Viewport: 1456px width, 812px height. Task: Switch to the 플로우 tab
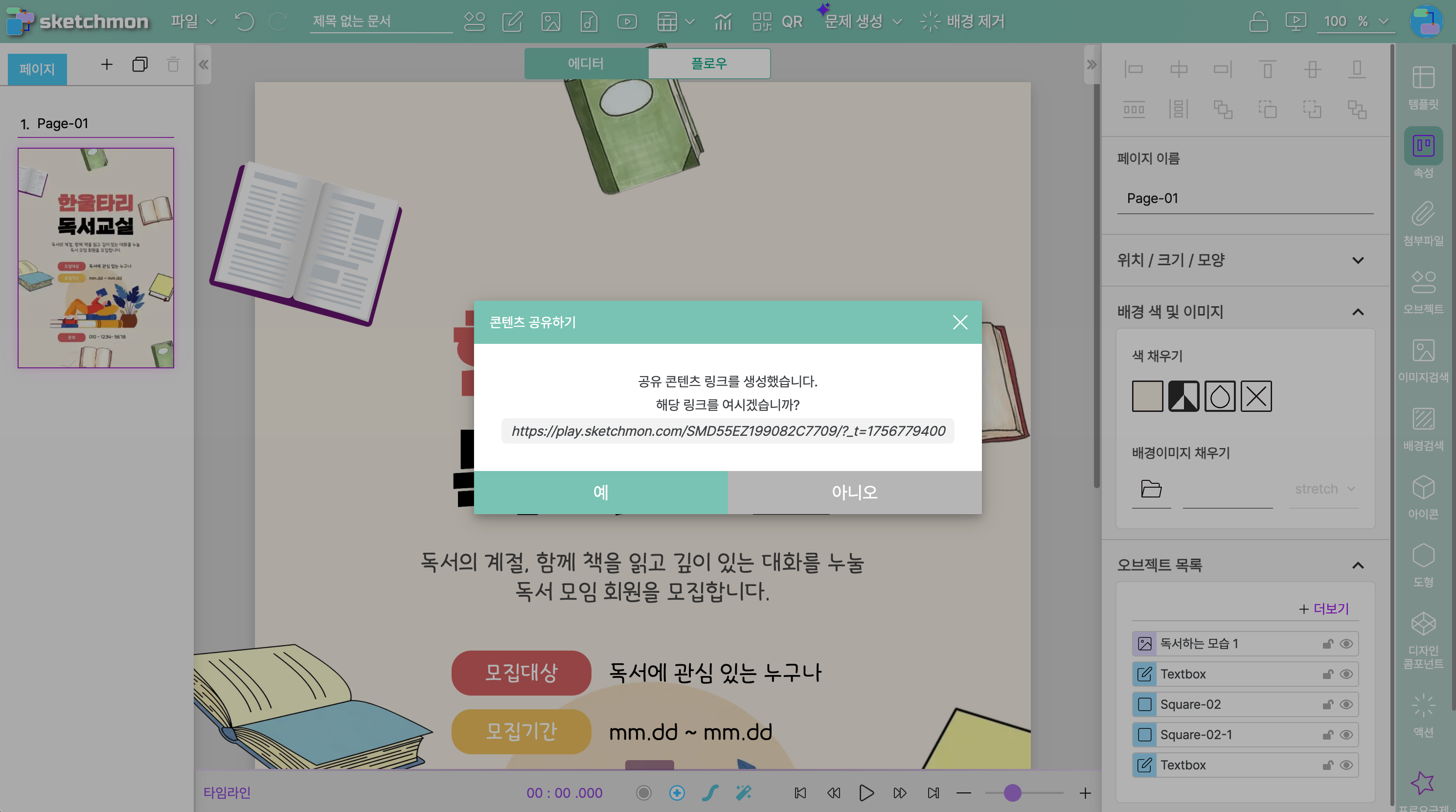(709, 63)
